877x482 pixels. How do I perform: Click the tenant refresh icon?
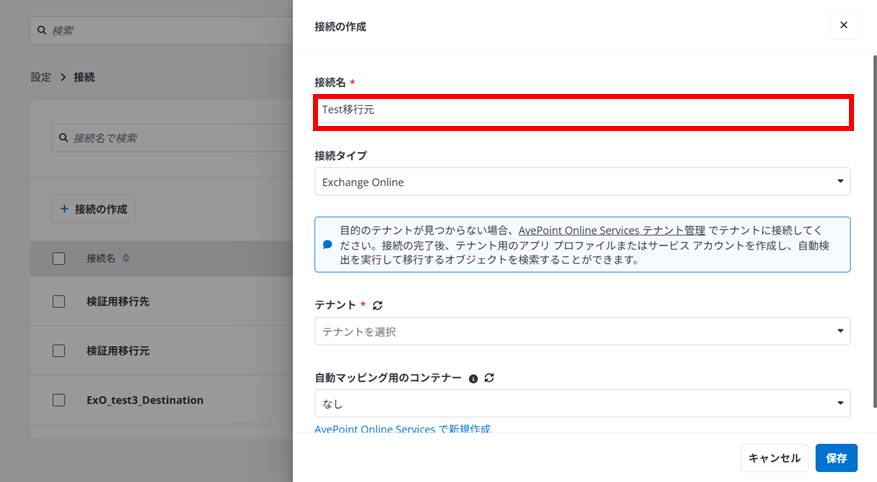point(378,305)
